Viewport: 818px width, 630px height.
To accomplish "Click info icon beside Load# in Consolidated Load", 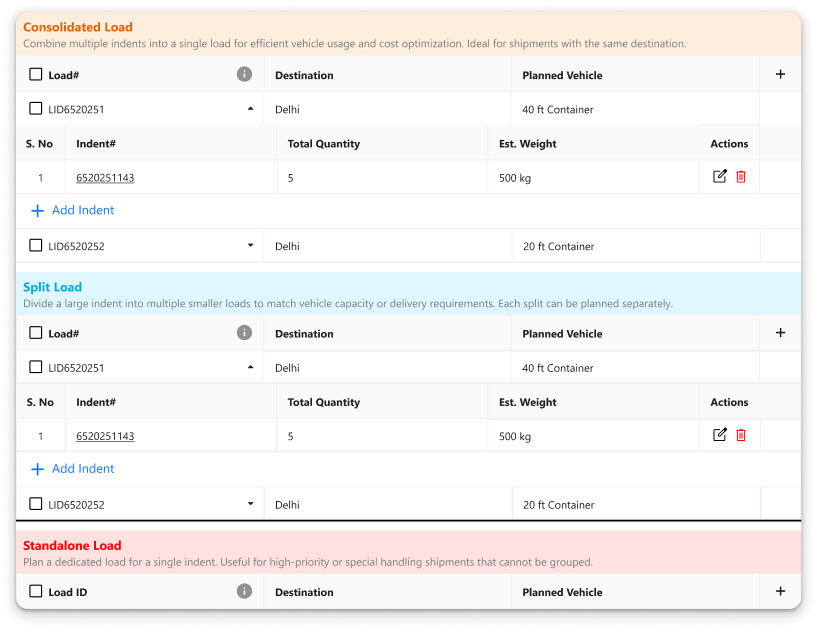I will tap(244, 74).
